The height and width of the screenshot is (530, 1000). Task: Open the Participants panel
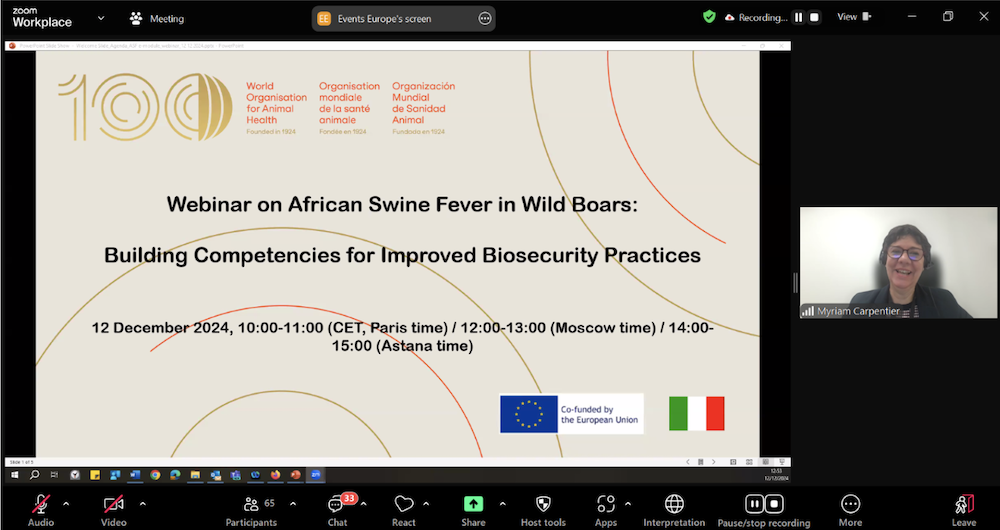[x=251, y=505]
